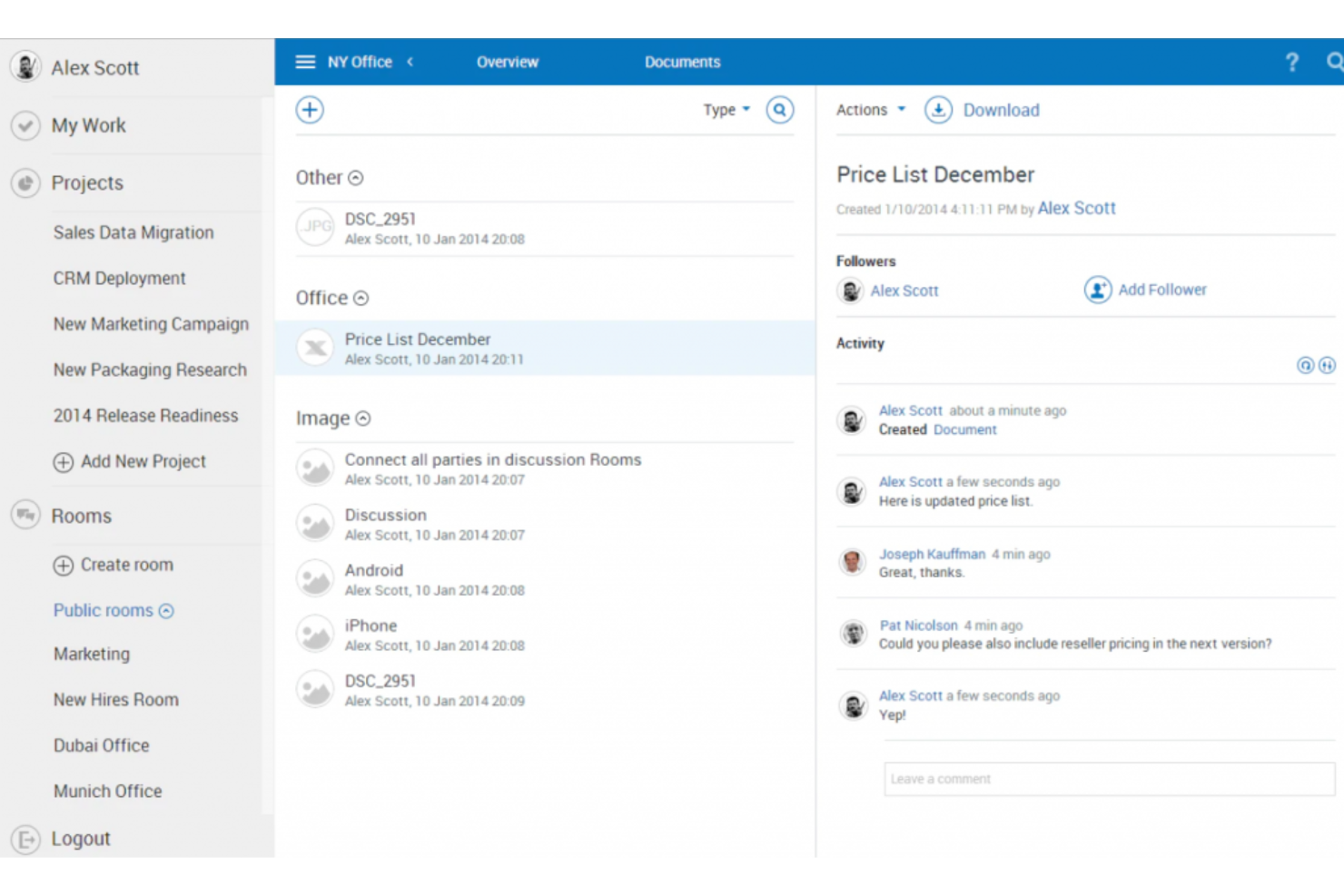Click the Create room plus icon
Viewport: 1344px width, 896px height.
coord(63,565)
